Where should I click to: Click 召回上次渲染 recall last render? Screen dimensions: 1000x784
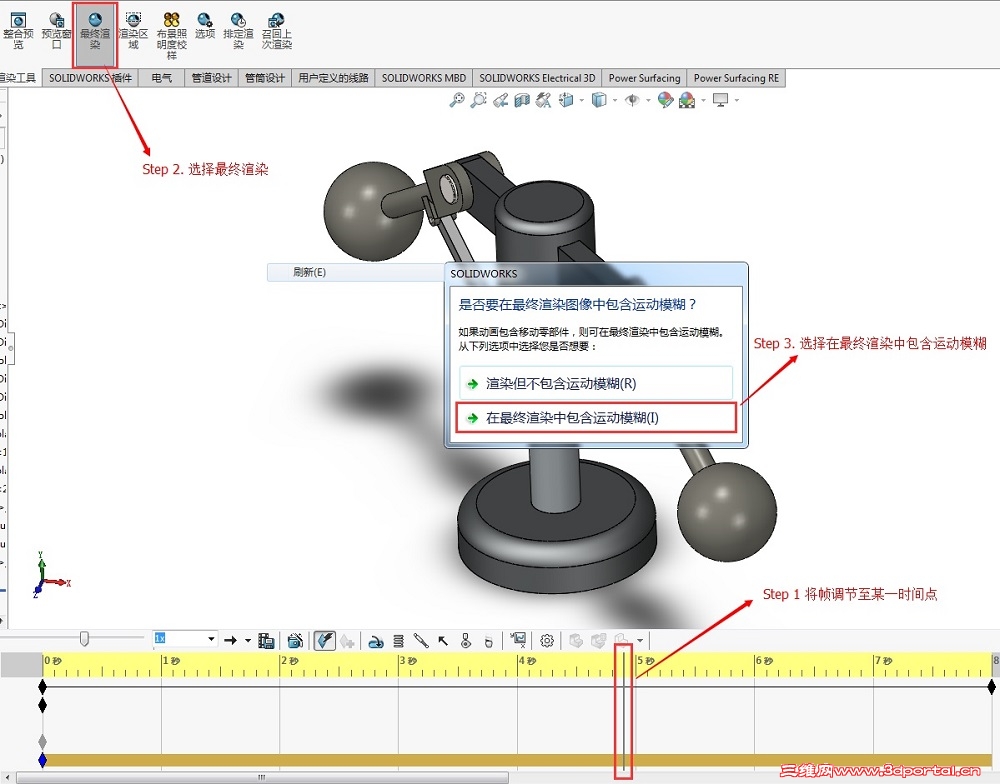pyautogui.click(x=277, y=31)
